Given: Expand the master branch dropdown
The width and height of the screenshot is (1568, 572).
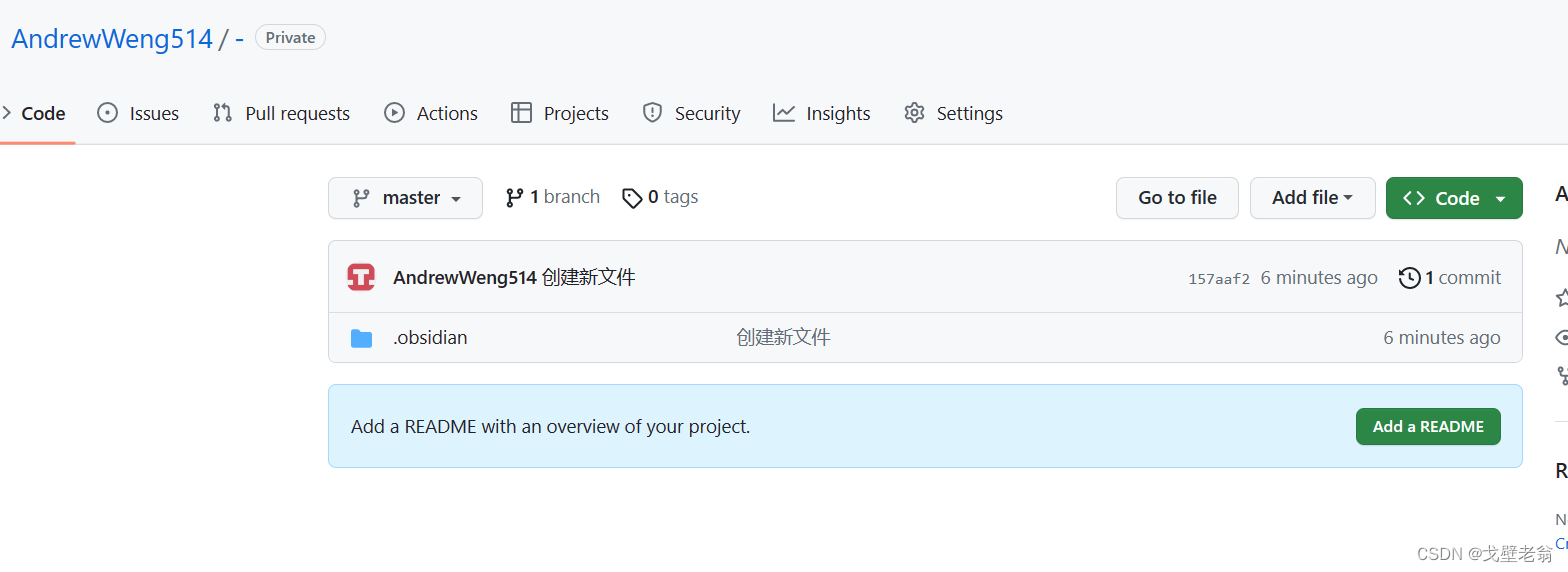Looking at the screenshot, I should coord(405,198).
